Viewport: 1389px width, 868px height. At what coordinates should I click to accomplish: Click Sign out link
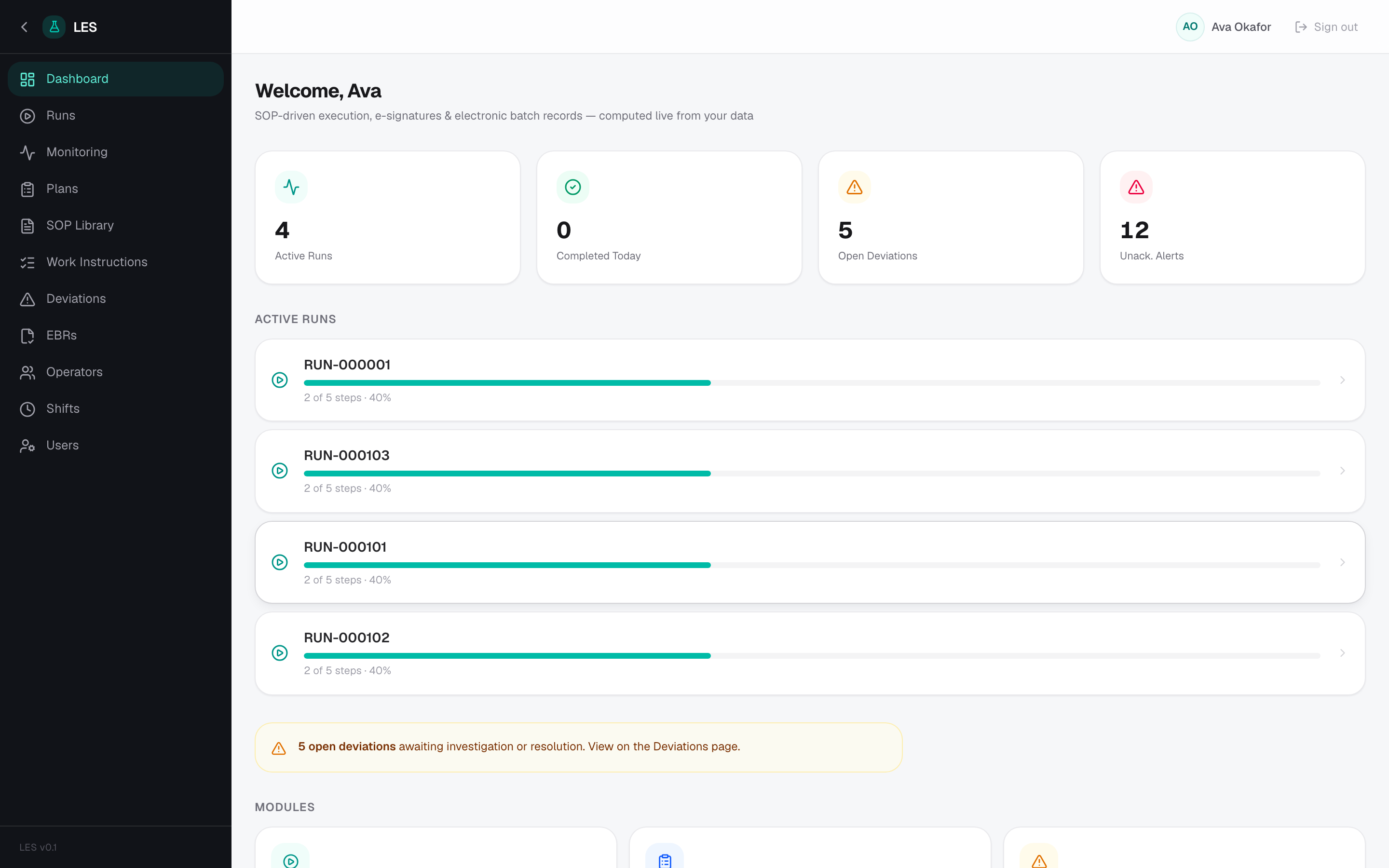(x=1326, y=27)
